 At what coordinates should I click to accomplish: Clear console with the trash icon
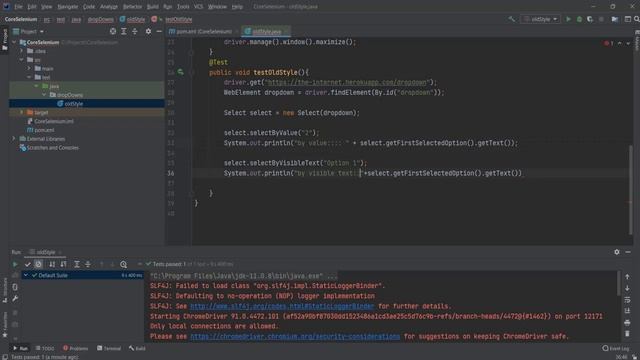(627, 334)
